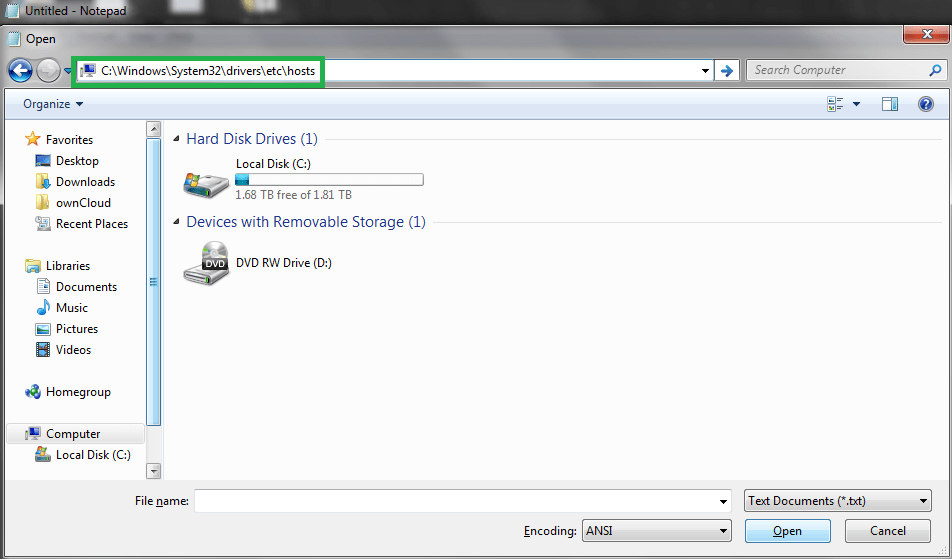Select Homegroup in navigation pane
This screenshot has height=559, width=952.
point(78,392)
